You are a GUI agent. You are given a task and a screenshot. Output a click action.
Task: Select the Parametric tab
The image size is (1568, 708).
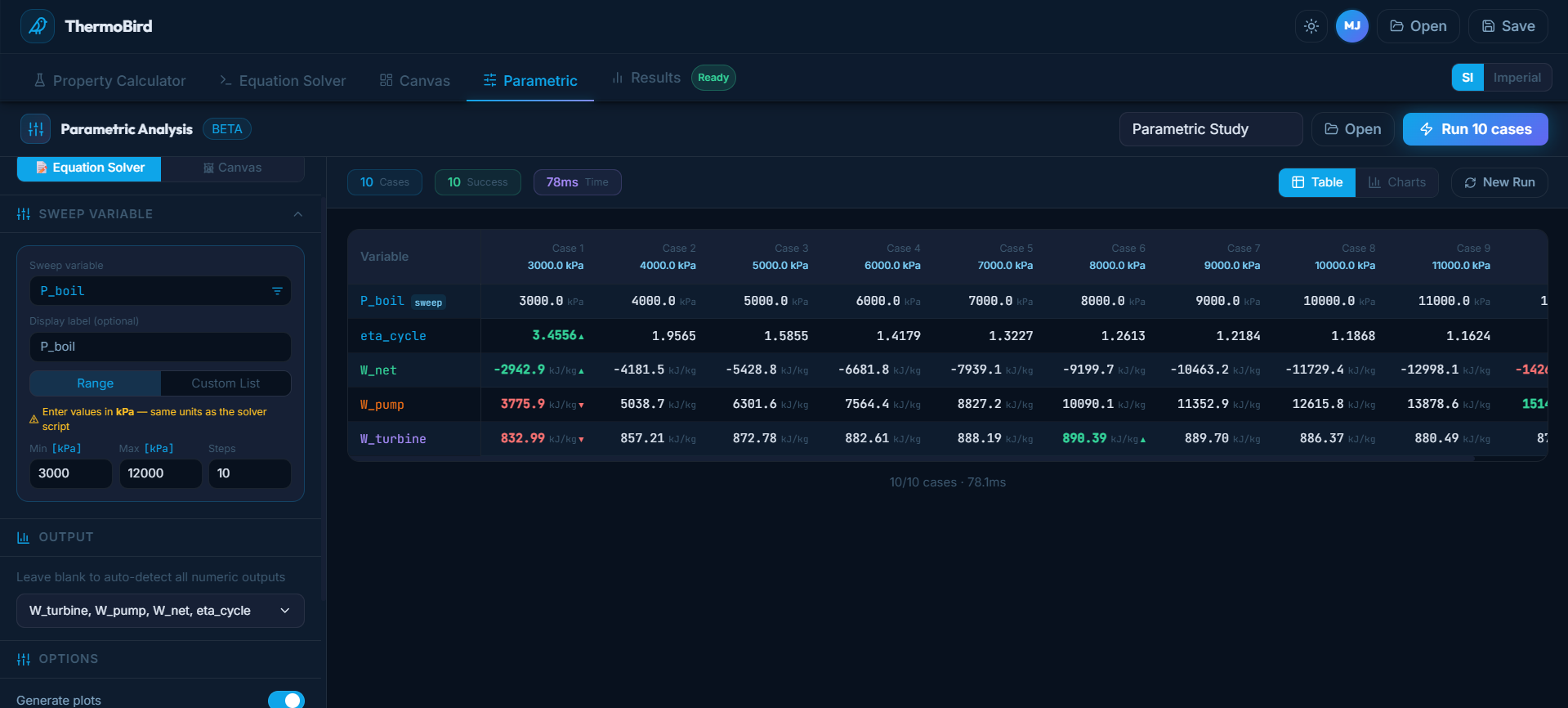(530, 80)
